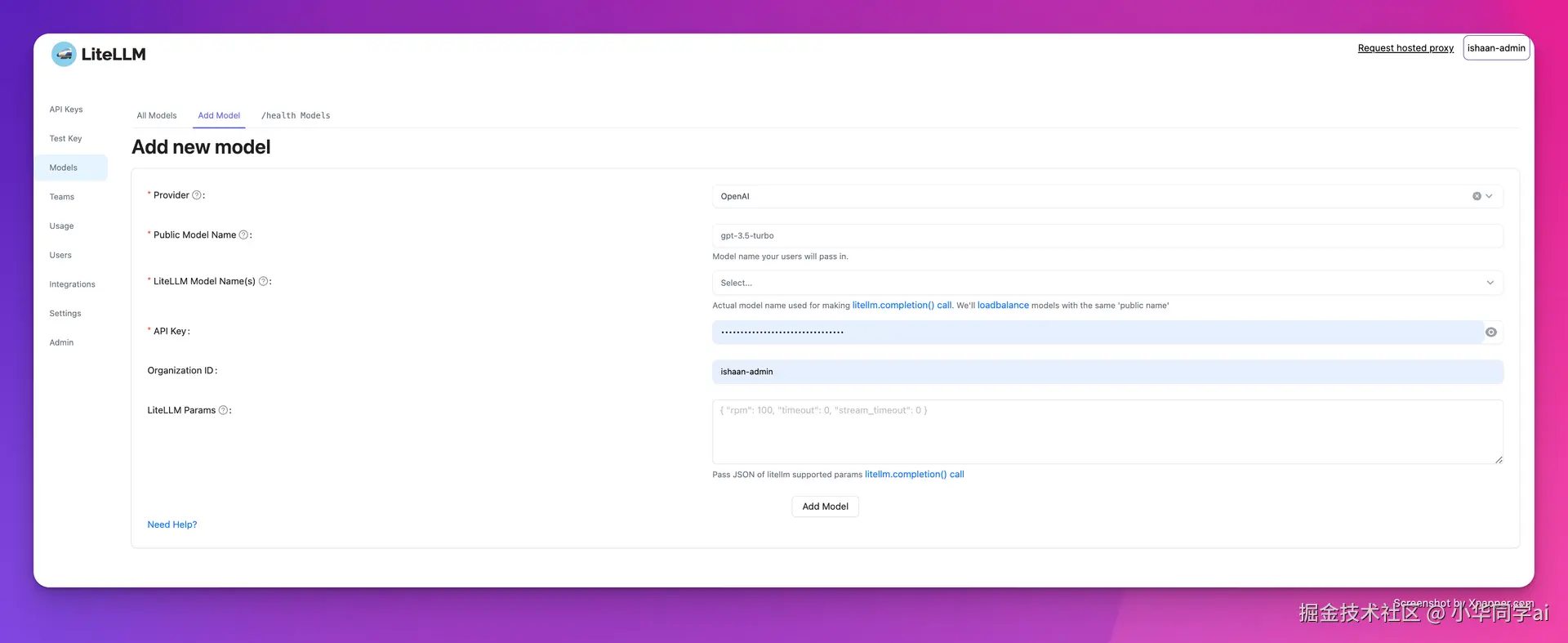Click the LiteLLM logo icon

64,54
